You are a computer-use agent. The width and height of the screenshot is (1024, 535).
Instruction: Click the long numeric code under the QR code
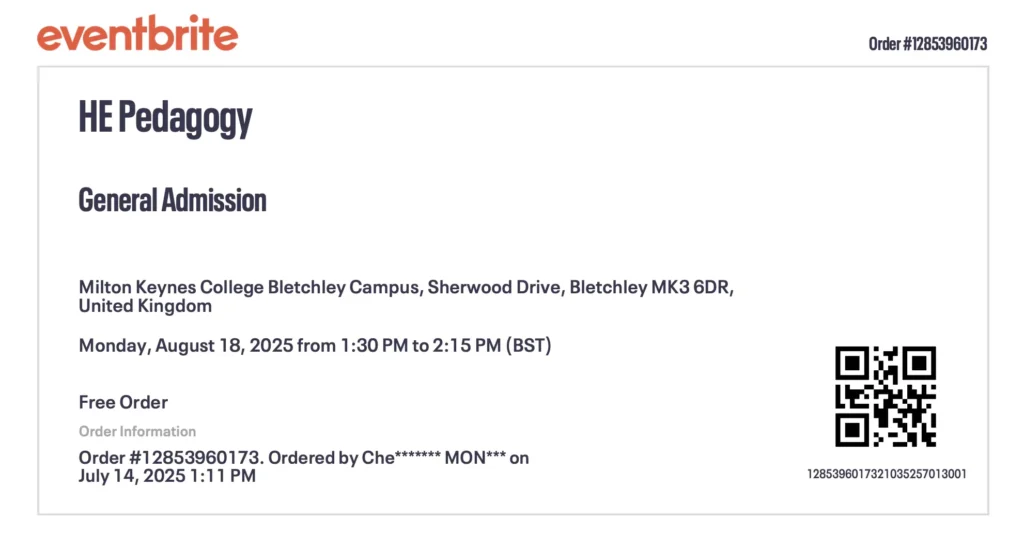pos(886,474)
